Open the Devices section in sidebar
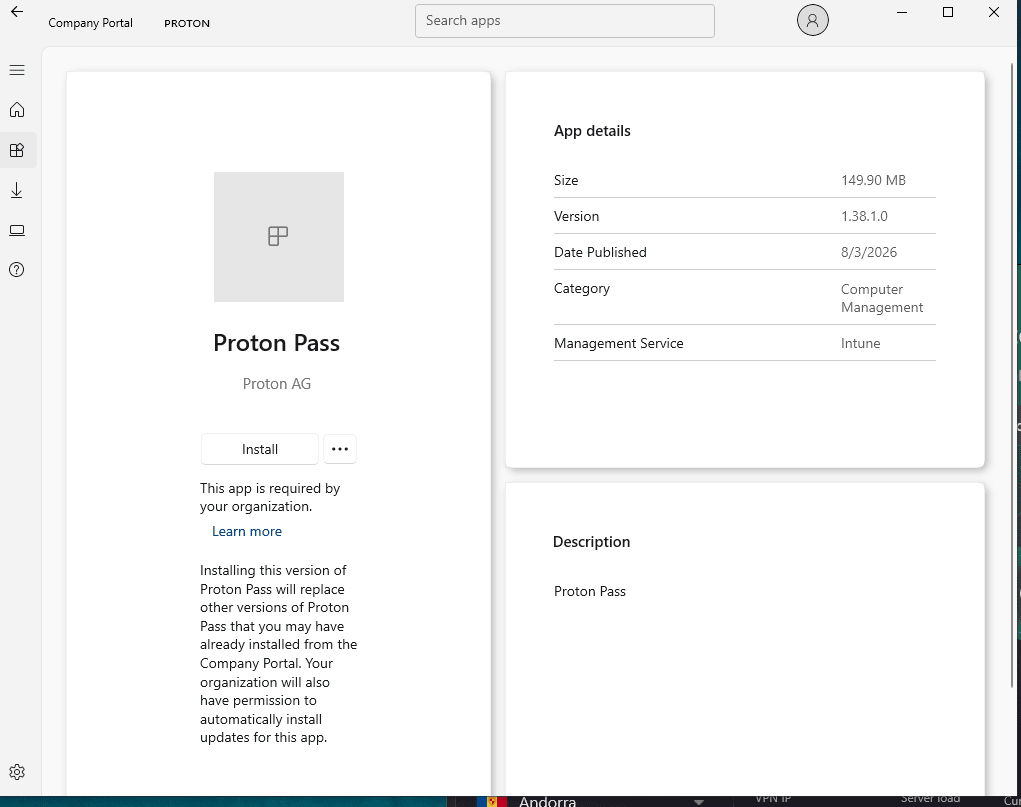Image resolution: width=1021 pixels, height=807 pixels. coord(17,231)
